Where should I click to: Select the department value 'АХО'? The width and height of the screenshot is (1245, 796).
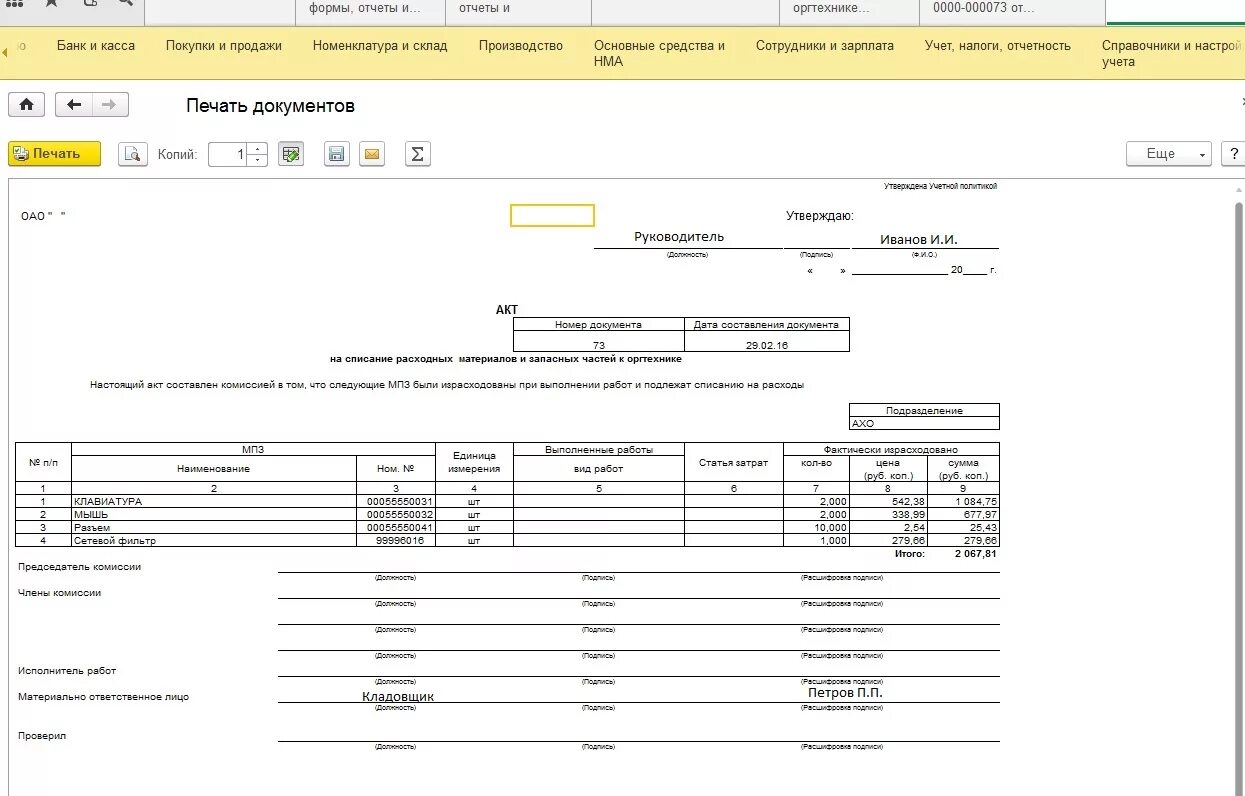[924, 423]
